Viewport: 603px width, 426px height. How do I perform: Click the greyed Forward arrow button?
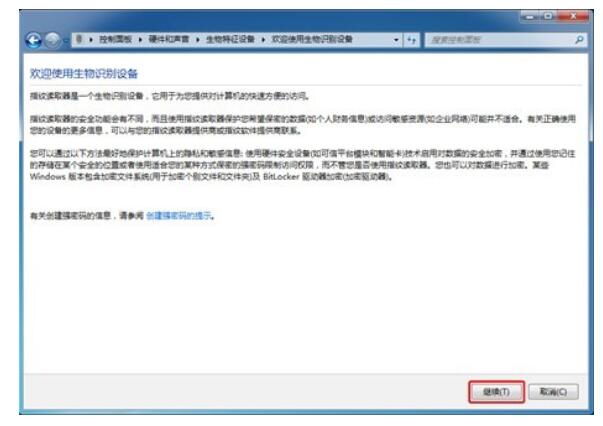(x=53, y=40)
